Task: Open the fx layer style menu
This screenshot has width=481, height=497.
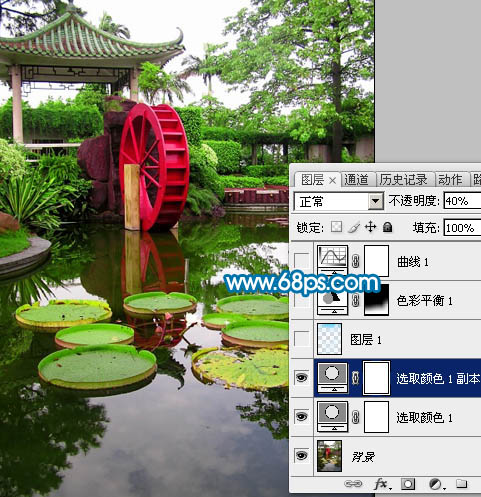Action: [381, 484]
